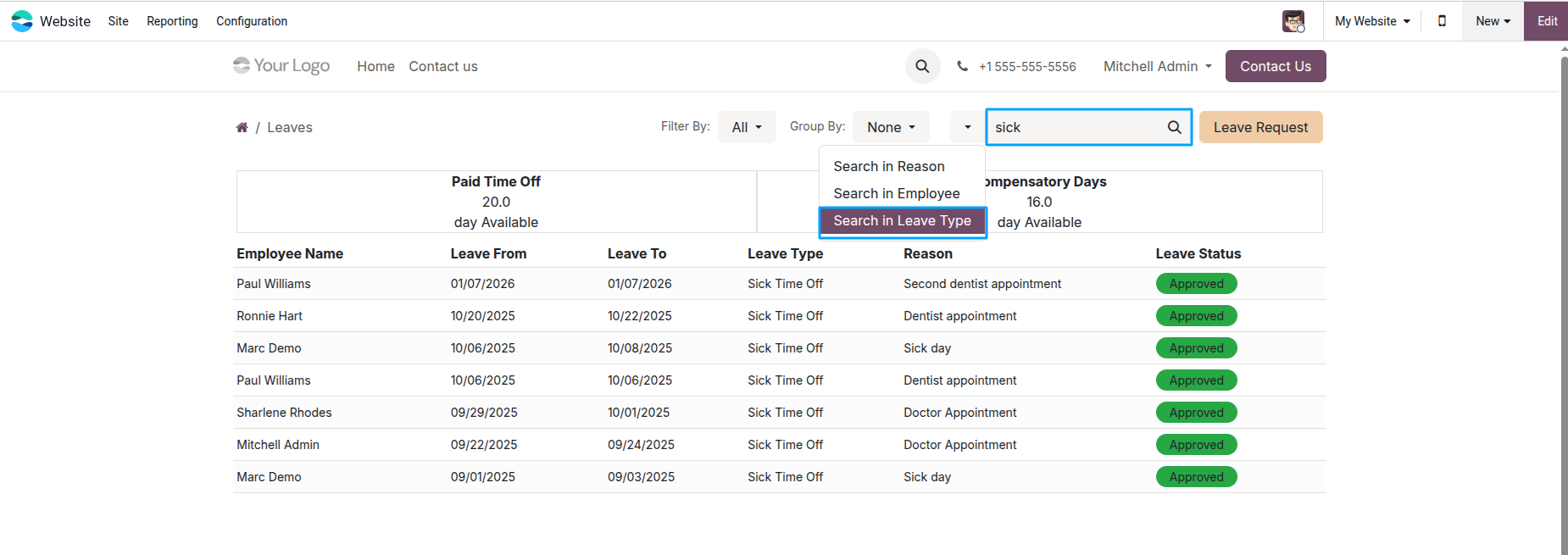Screen dimensions: 1568x555
Task: Click Leave To date 10/22/2025
Action: click(x=639, y=316)
